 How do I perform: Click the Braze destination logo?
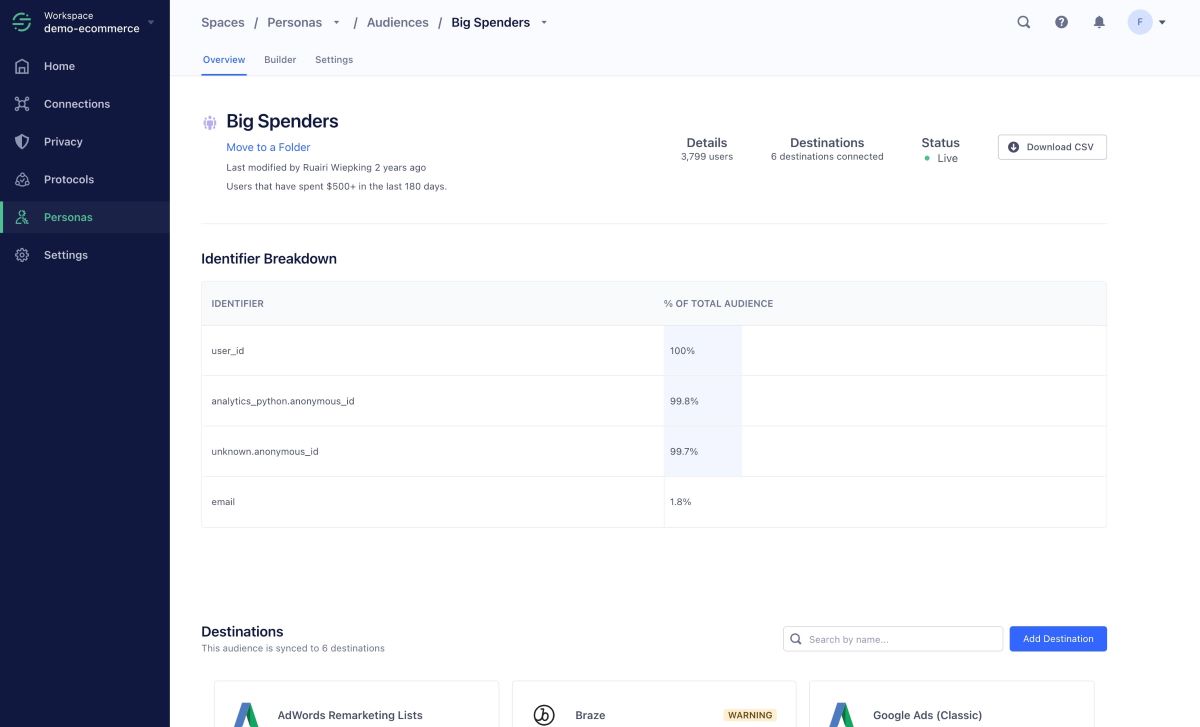pos(544,714)
